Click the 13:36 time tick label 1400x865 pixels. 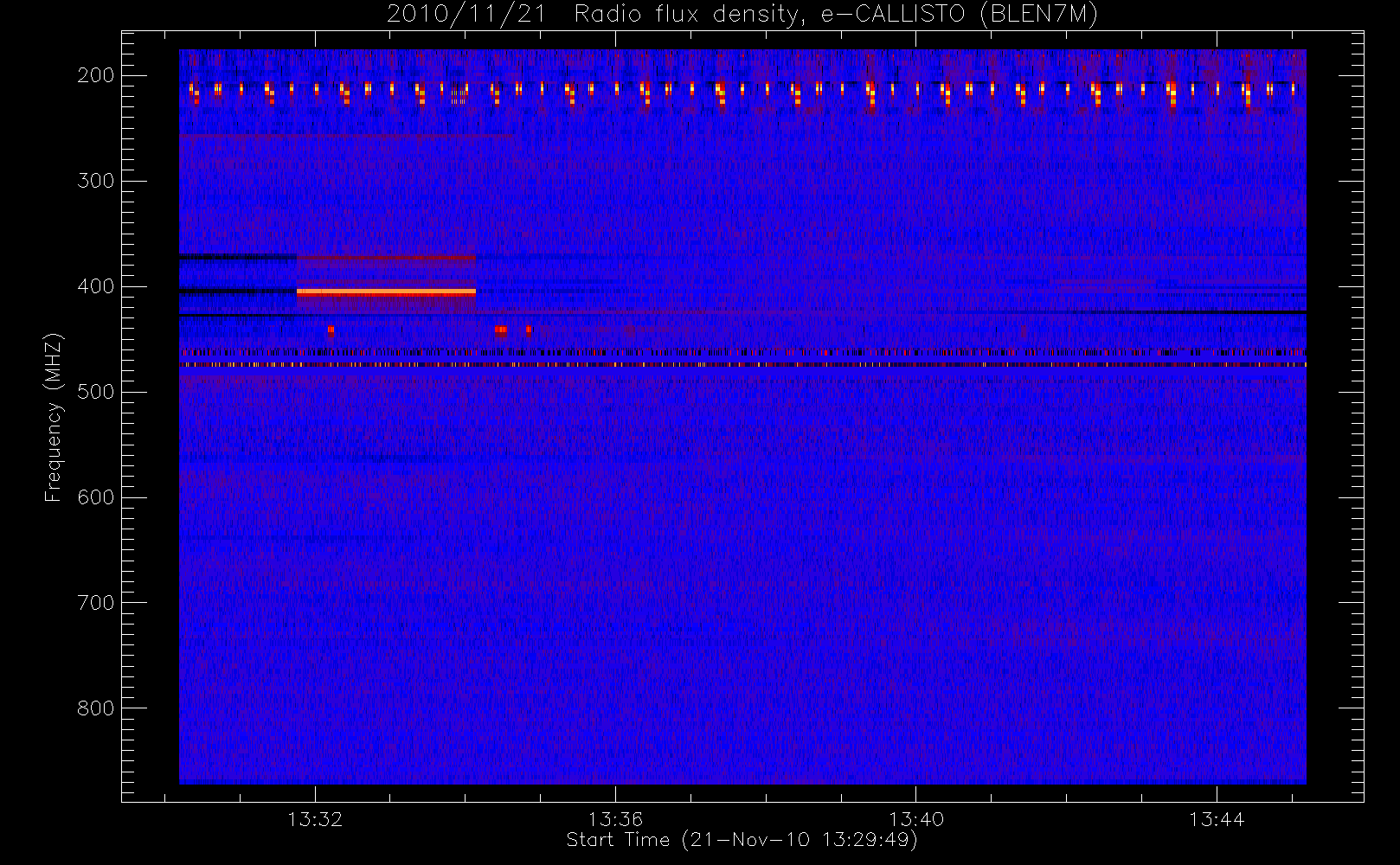click(615, 819)
